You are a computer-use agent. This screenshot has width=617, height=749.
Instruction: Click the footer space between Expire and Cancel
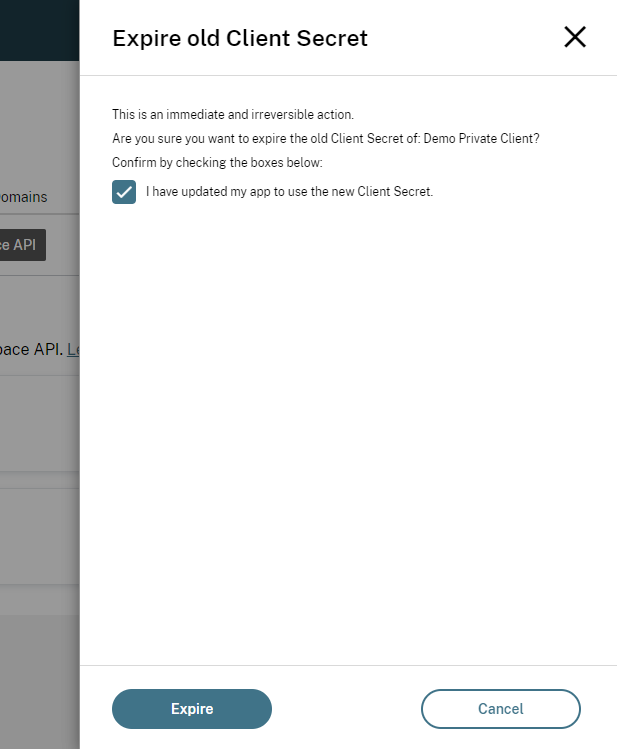tap(346, 709)
